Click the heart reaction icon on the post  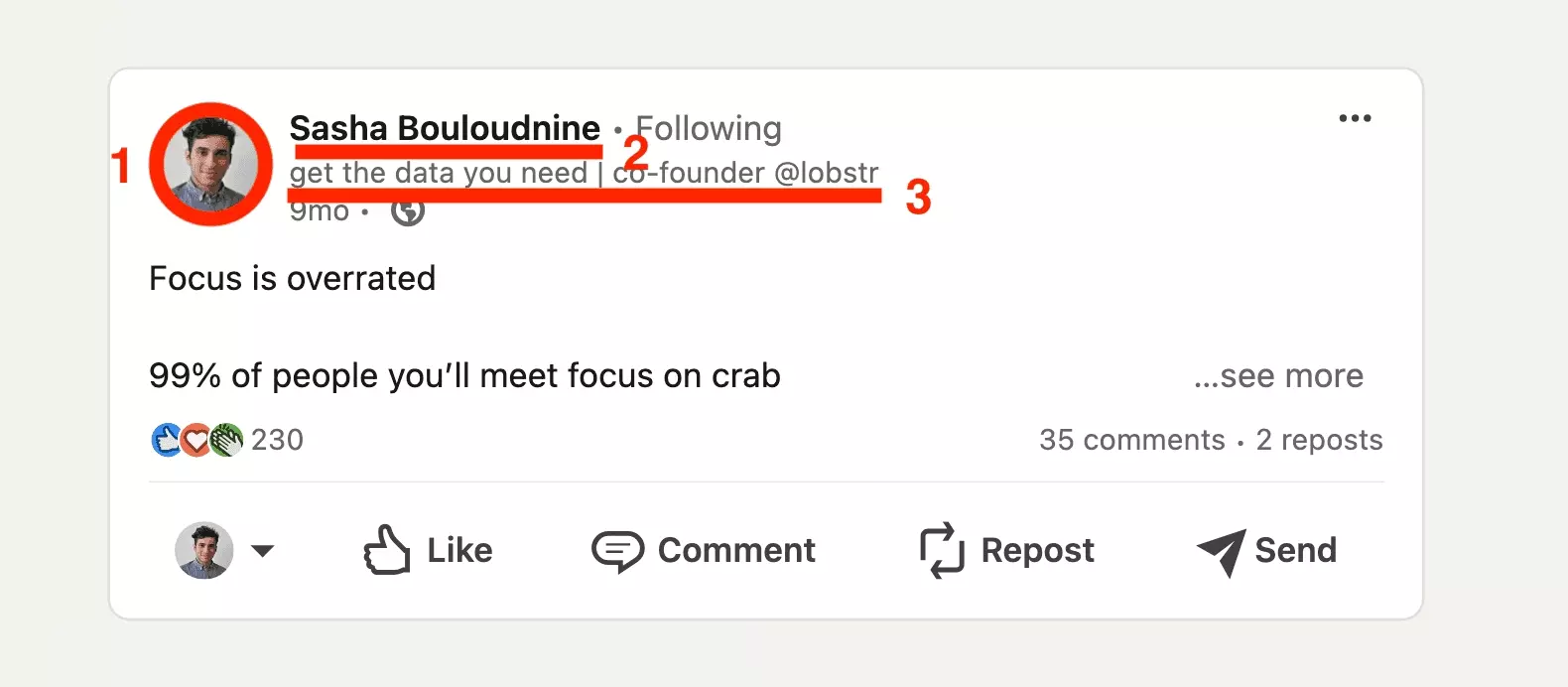click(196, 440)
